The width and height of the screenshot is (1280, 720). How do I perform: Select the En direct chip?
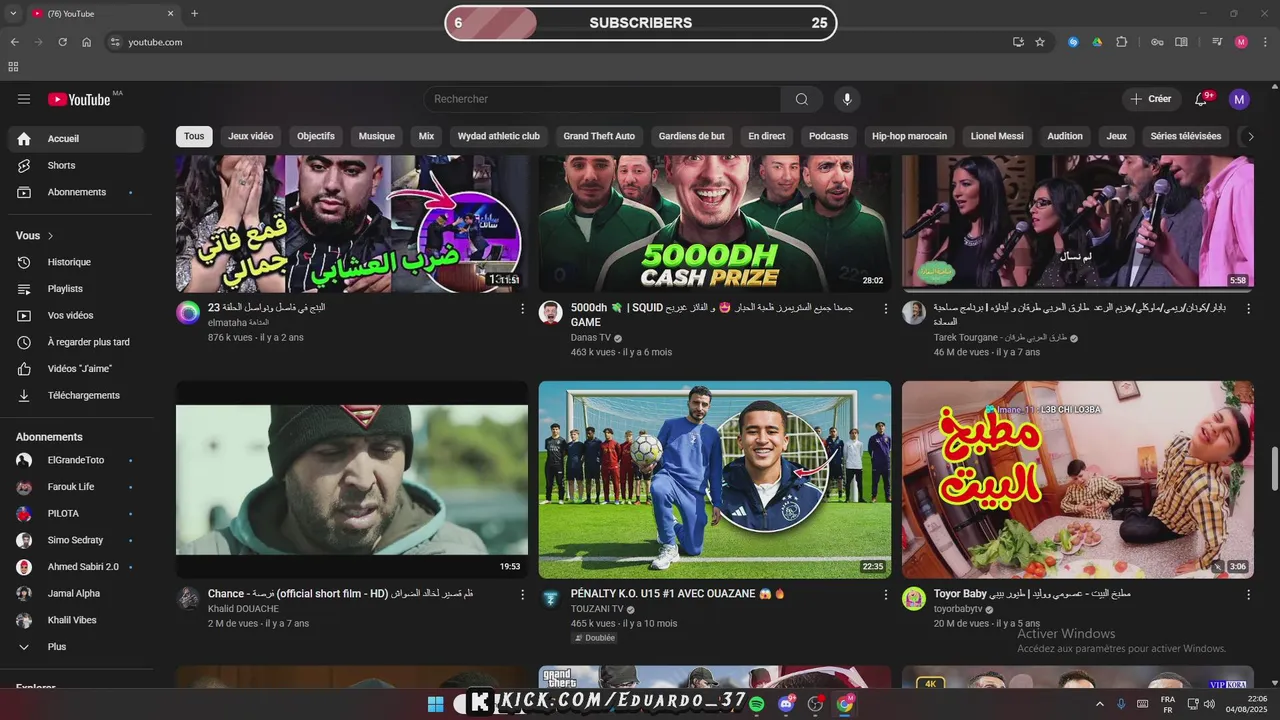(x=767, y=136)
